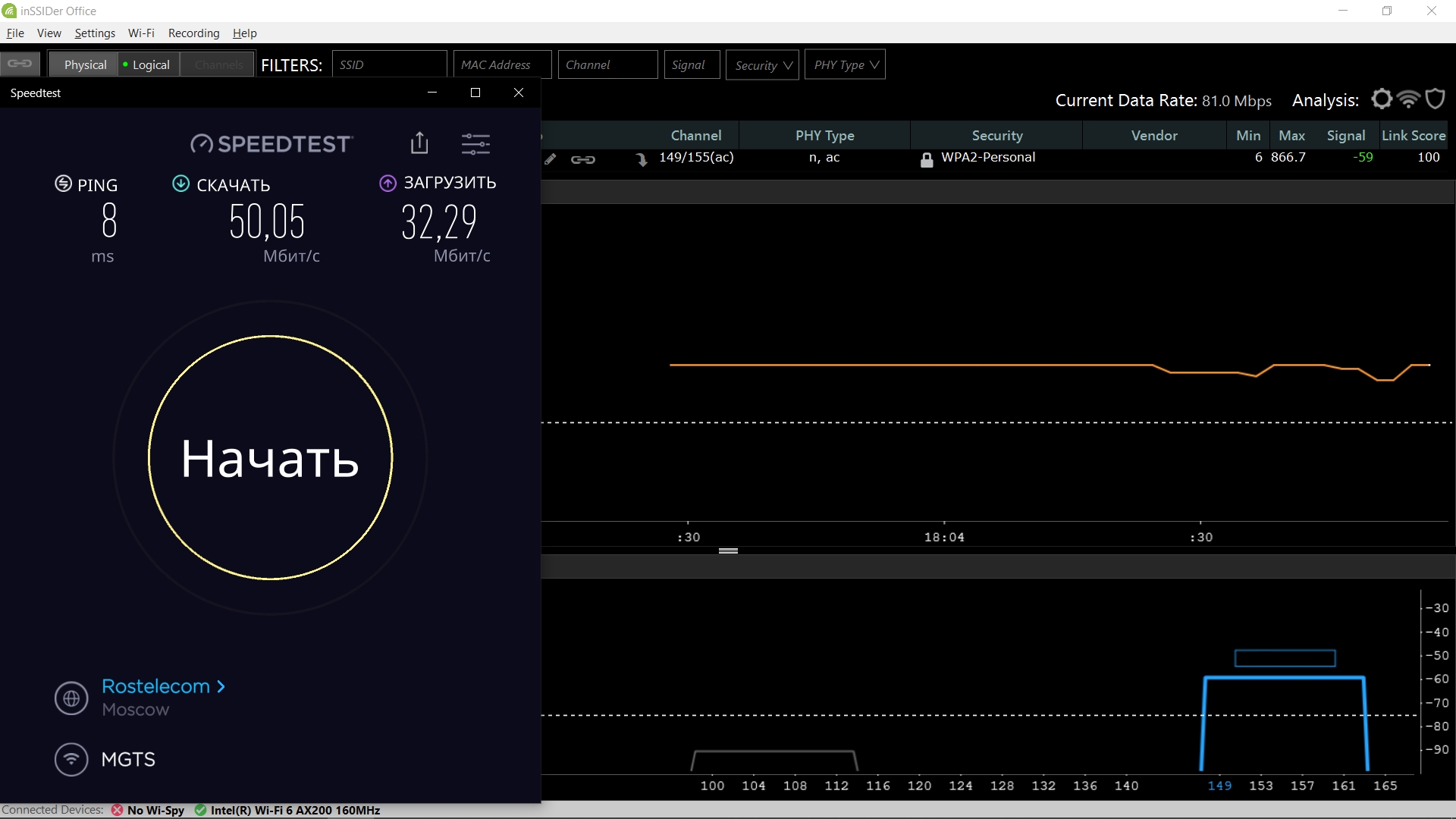The height and width of the screenshot is (819, 1456).
Task: Click the СКАЧАТЬ download arrow icon
Action: tap(180, 184)
